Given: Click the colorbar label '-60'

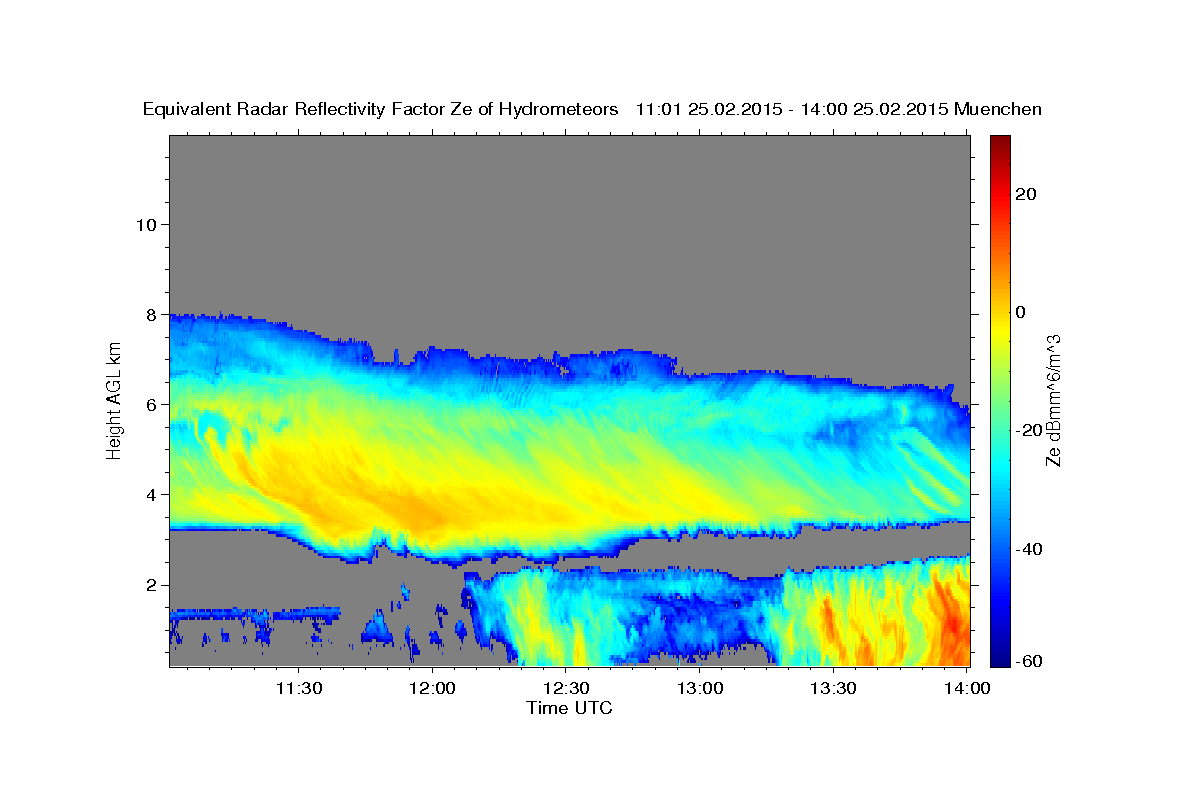Looking at the screenshot, I should click(x=1029, y=661).
